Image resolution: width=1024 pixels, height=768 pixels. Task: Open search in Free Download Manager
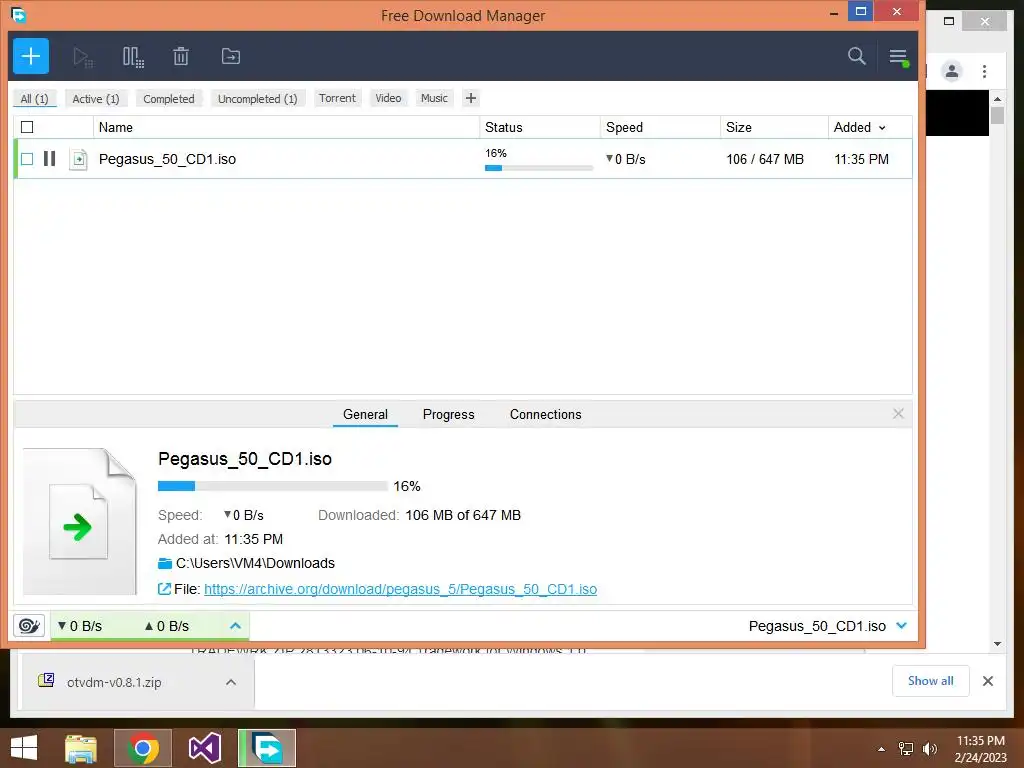(x=856, y=56)
